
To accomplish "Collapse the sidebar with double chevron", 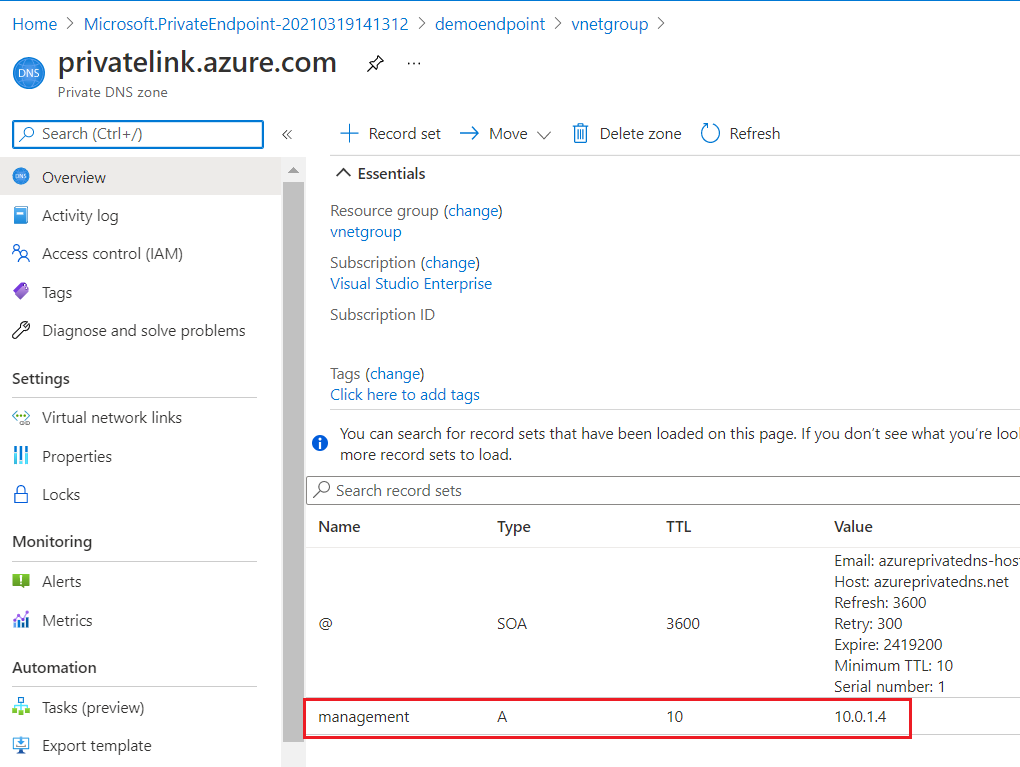I will (x=287, y=134).
